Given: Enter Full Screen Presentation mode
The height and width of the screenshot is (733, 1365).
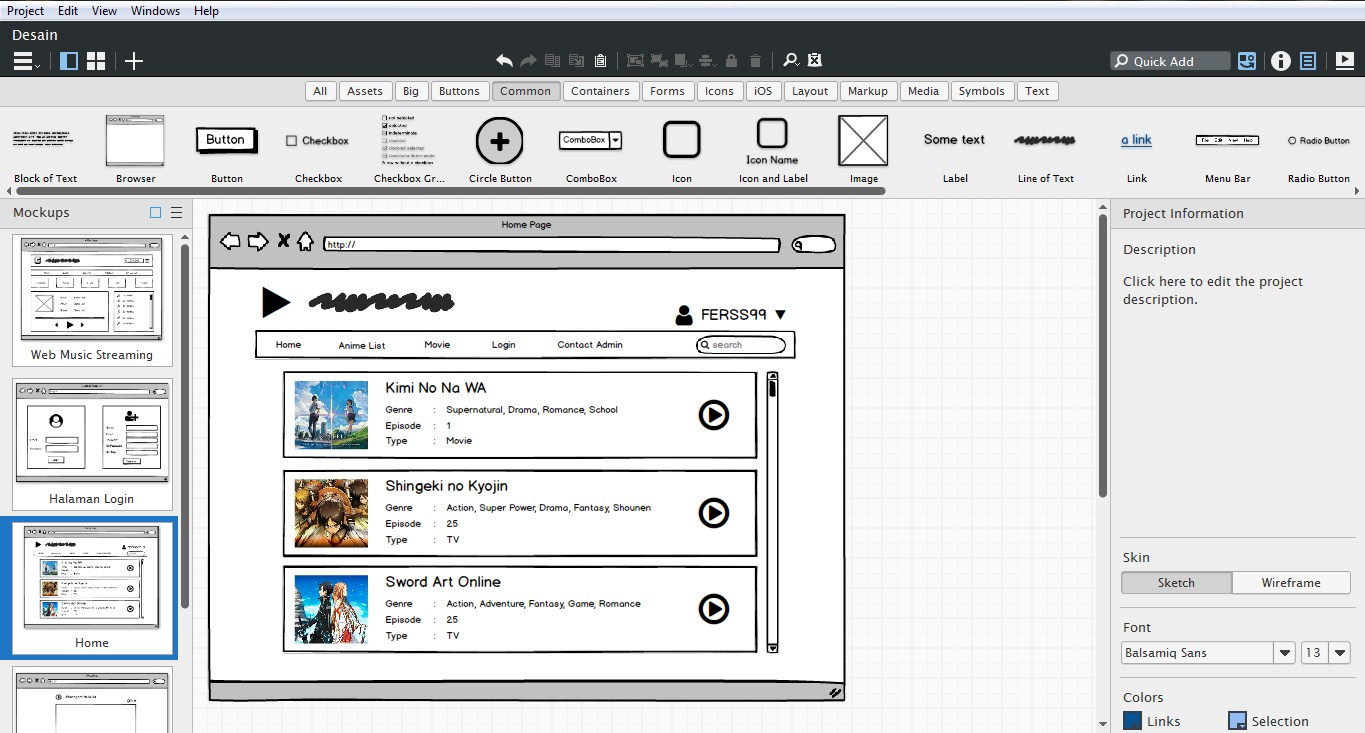Looking at the screenshot, I should (1345, 60).
